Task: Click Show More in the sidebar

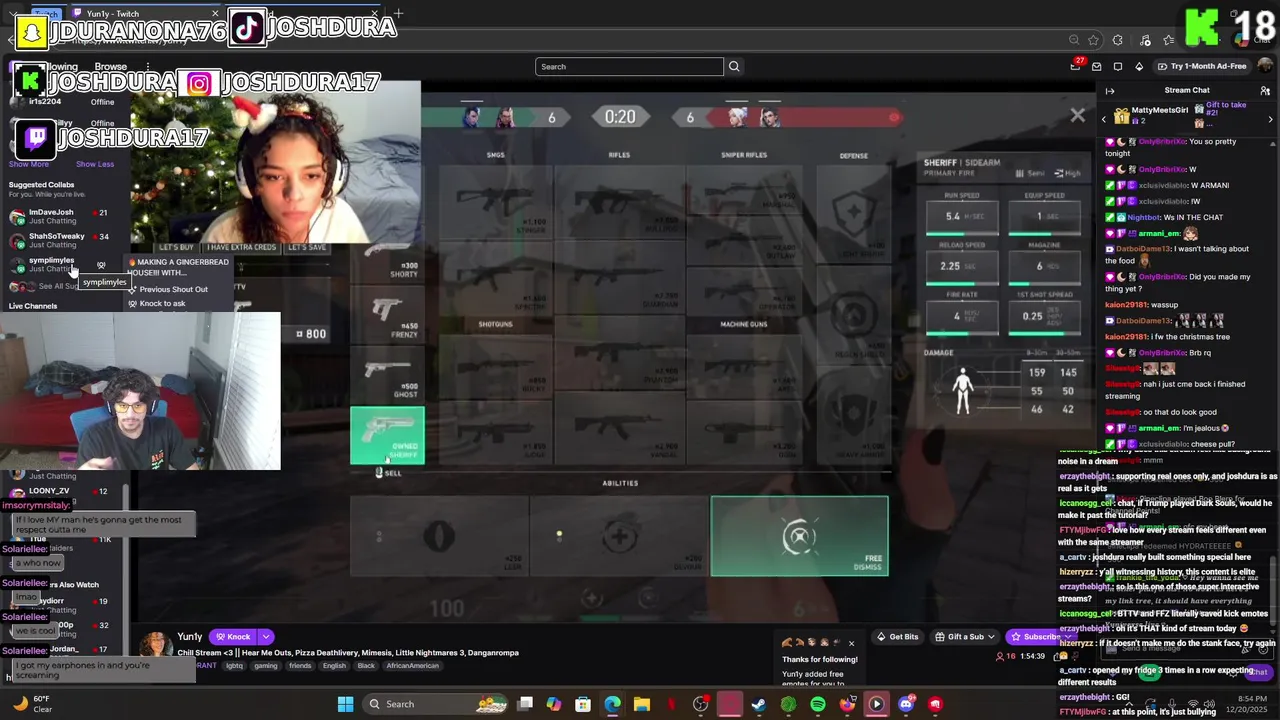Action: pos(29,164)
